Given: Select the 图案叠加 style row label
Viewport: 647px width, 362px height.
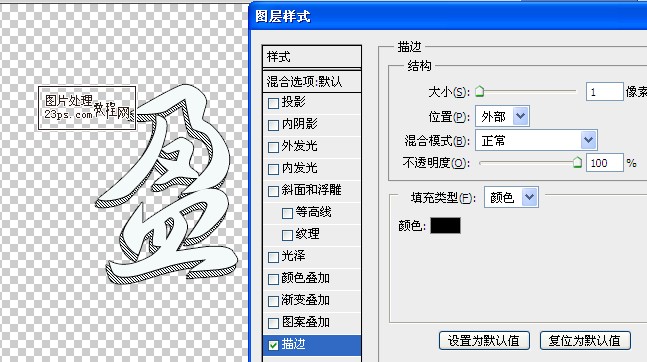Looking at the screenshot, I should point(305,322).
